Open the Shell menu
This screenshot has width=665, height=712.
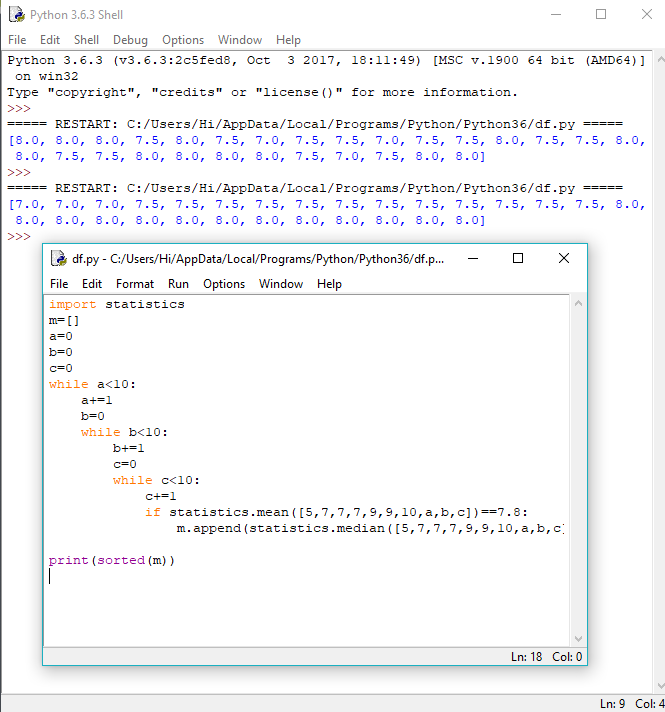87,40
